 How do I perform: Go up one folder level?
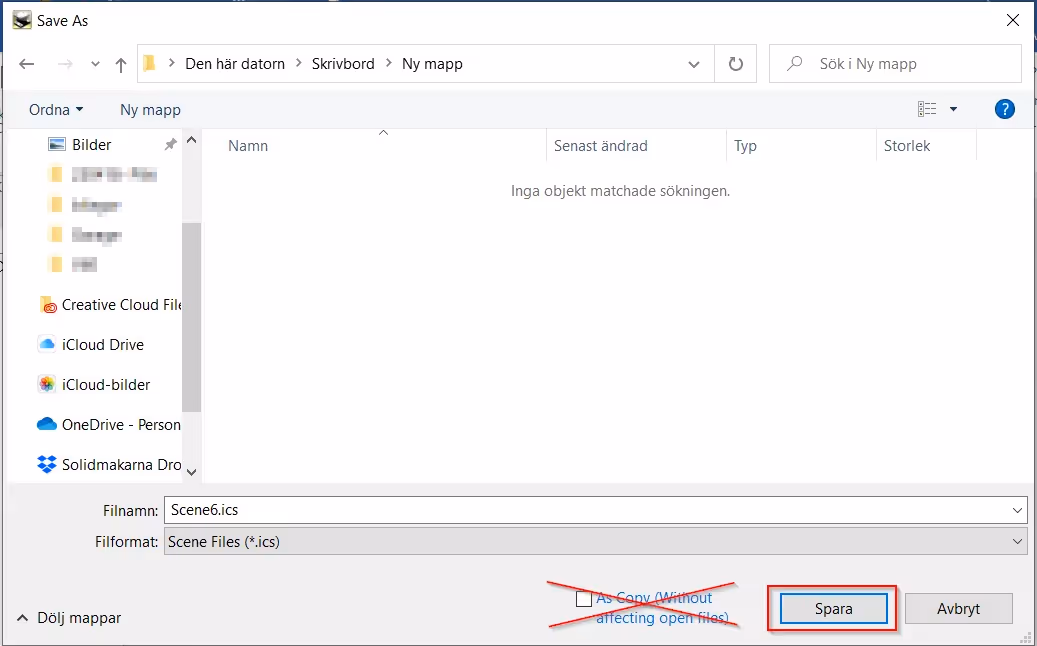(120, 64)
